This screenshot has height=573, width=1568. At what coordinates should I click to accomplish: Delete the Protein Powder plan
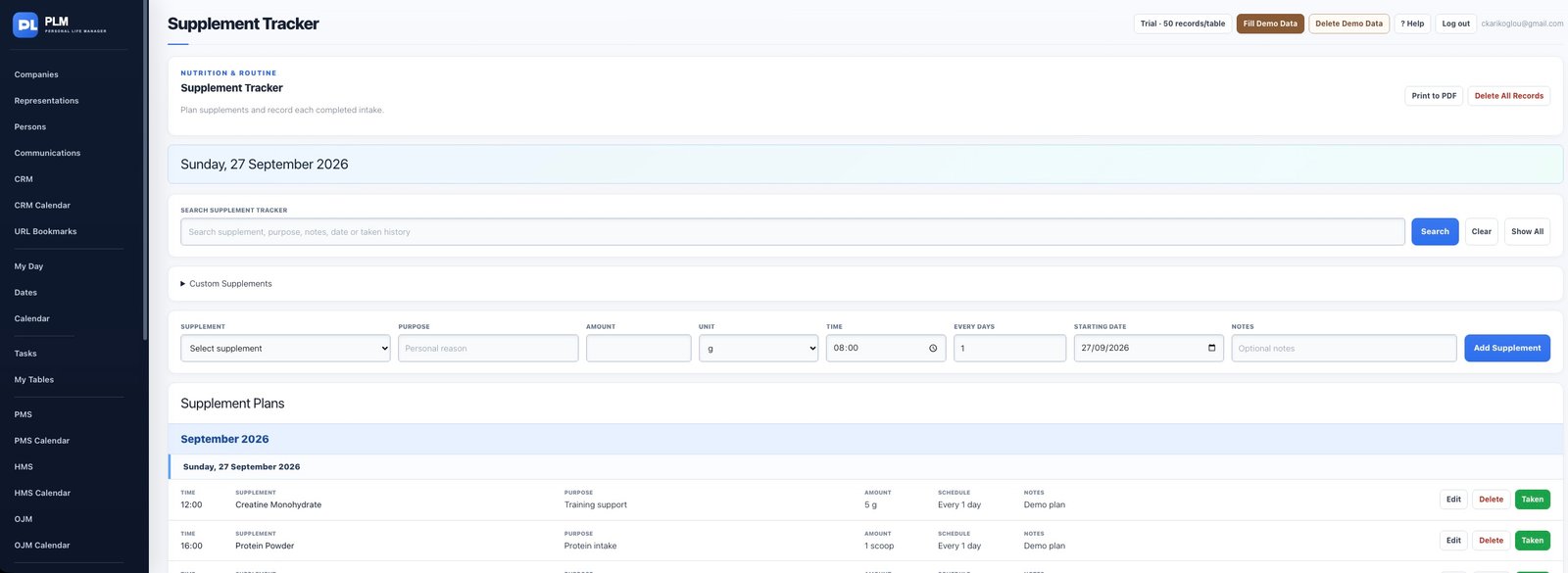(1491, 541)
